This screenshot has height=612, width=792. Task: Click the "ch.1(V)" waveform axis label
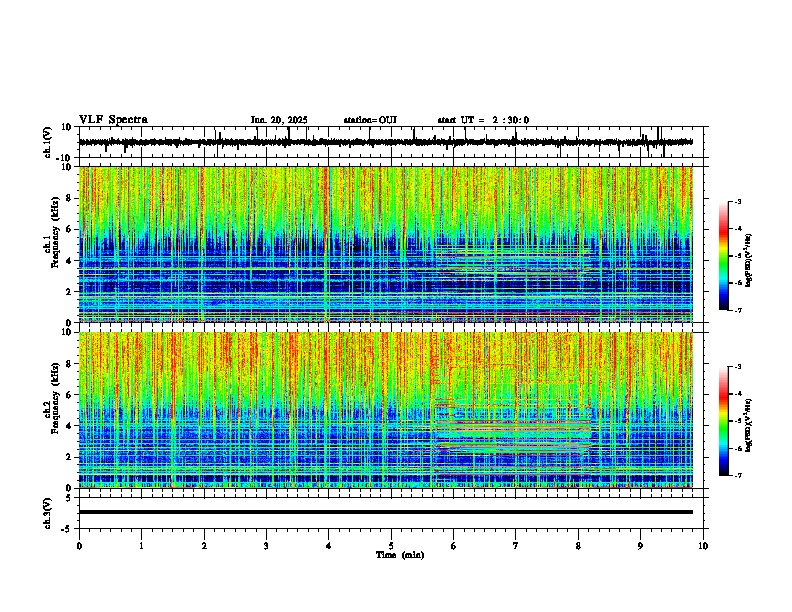(48, 142)
